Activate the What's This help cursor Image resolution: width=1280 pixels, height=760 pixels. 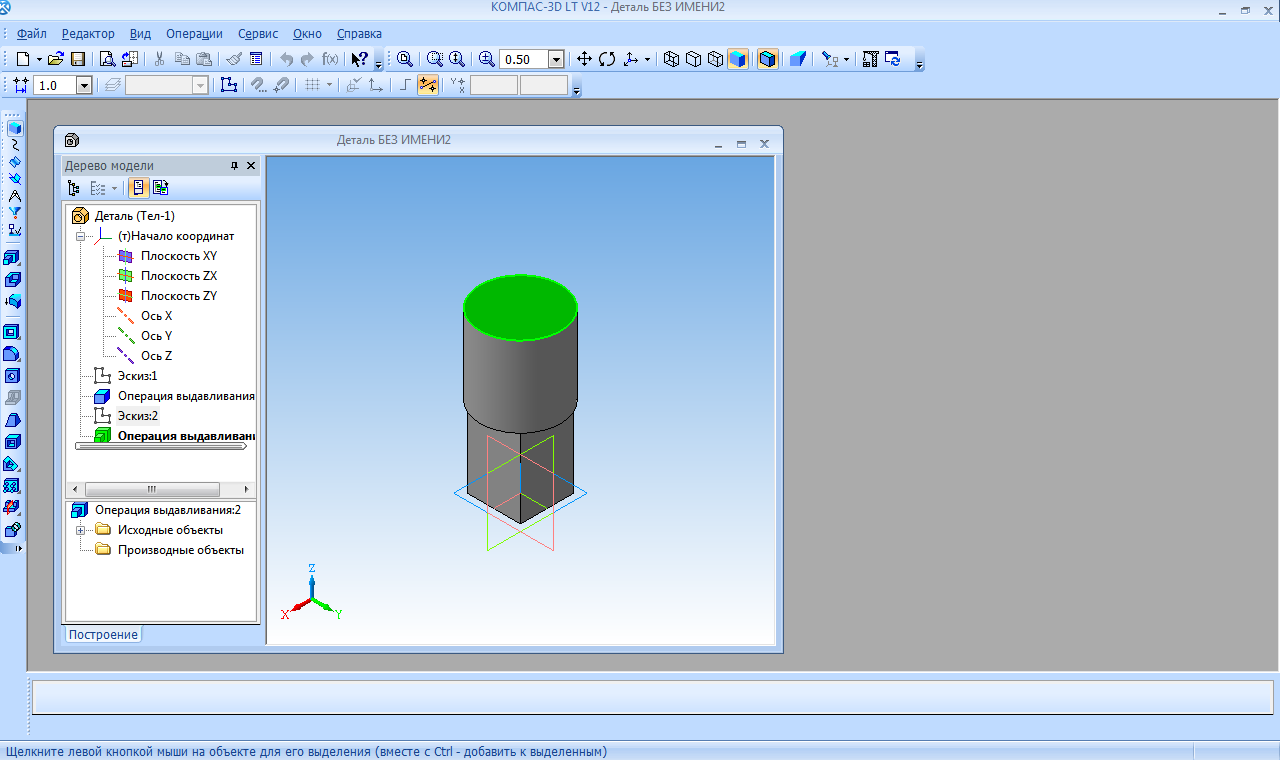tap(360, 59)
